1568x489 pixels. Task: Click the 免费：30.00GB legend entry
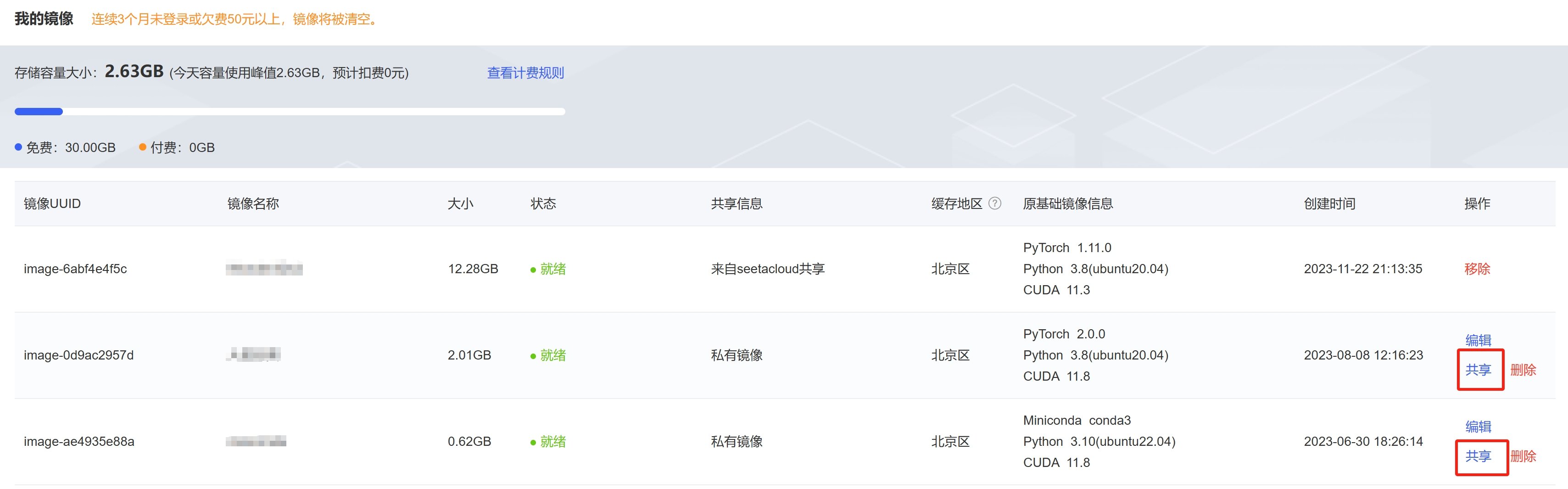(x=65, y=147)
